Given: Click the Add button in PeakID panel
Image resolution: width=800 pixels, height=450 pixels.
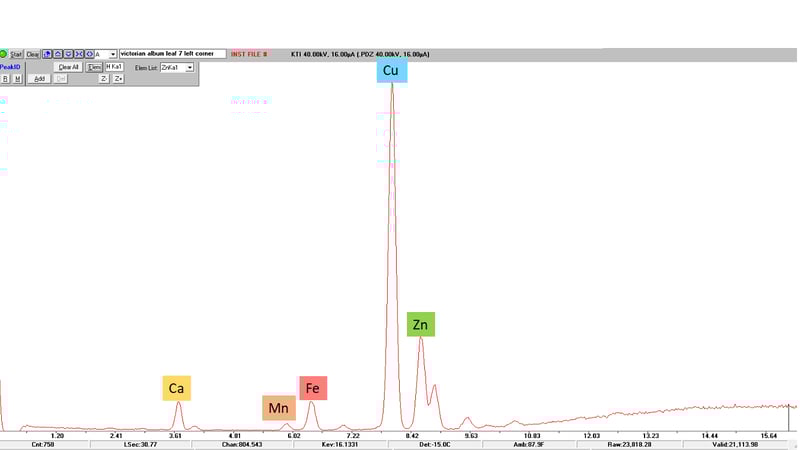Looking at the screenshot, I should [x=39, y=78].
